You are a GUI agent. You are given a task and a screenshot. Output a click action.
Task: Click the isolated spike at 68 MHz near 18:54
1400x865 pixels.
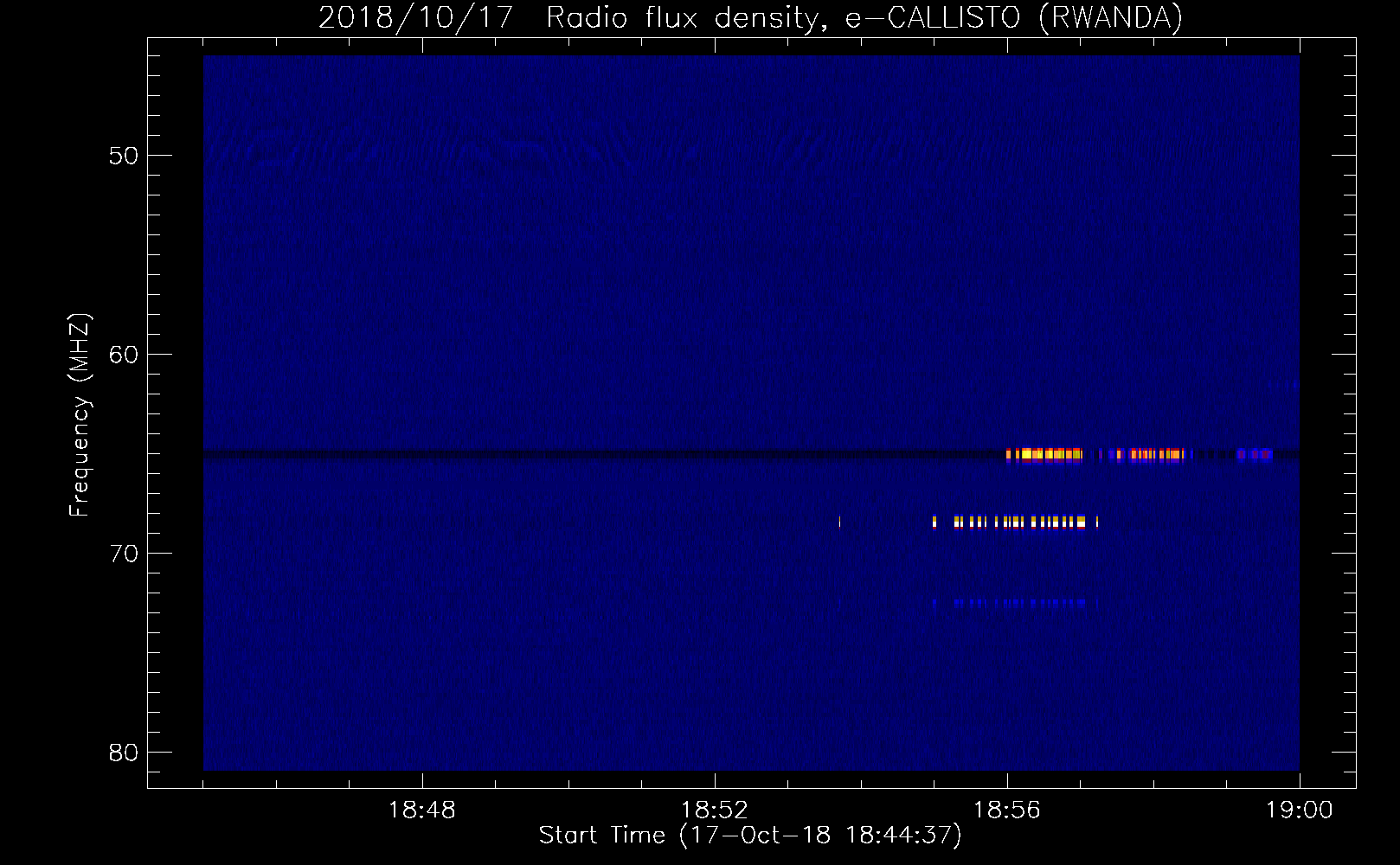pyautogui.click(x=839, y=522)
